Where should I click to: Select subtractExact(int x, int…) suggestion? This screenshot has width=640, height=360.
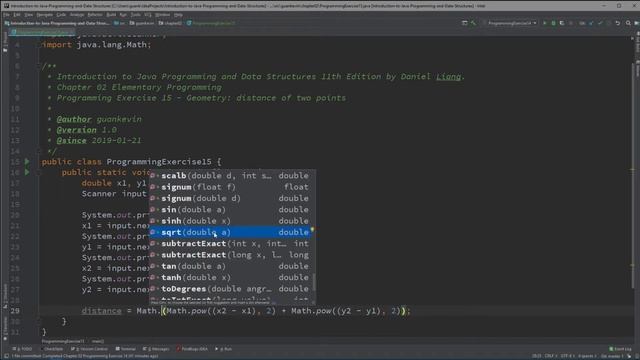(x=231, y=244)
